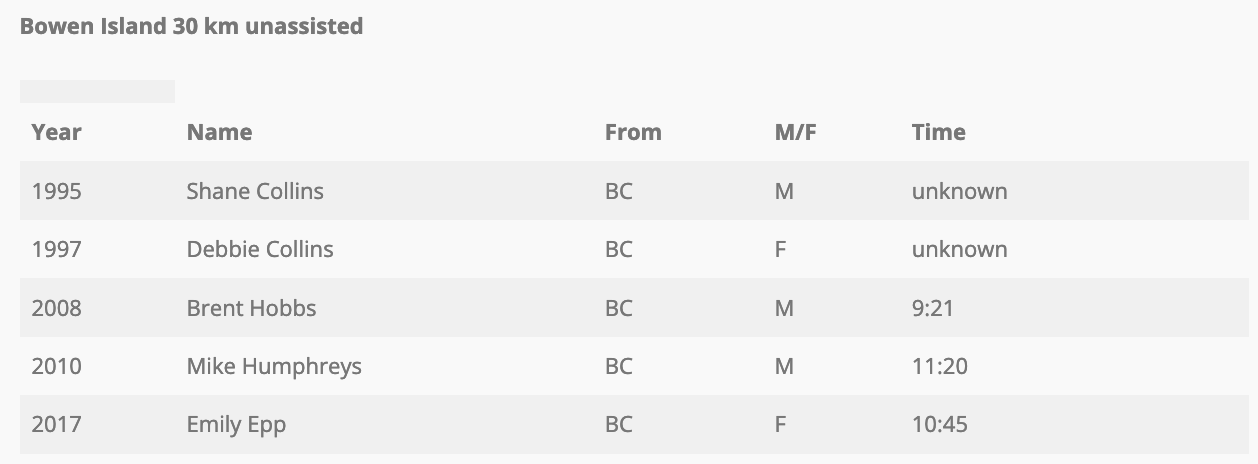Click the Name column header
This screenshot has width=1258, height=464.
[219, 132]
